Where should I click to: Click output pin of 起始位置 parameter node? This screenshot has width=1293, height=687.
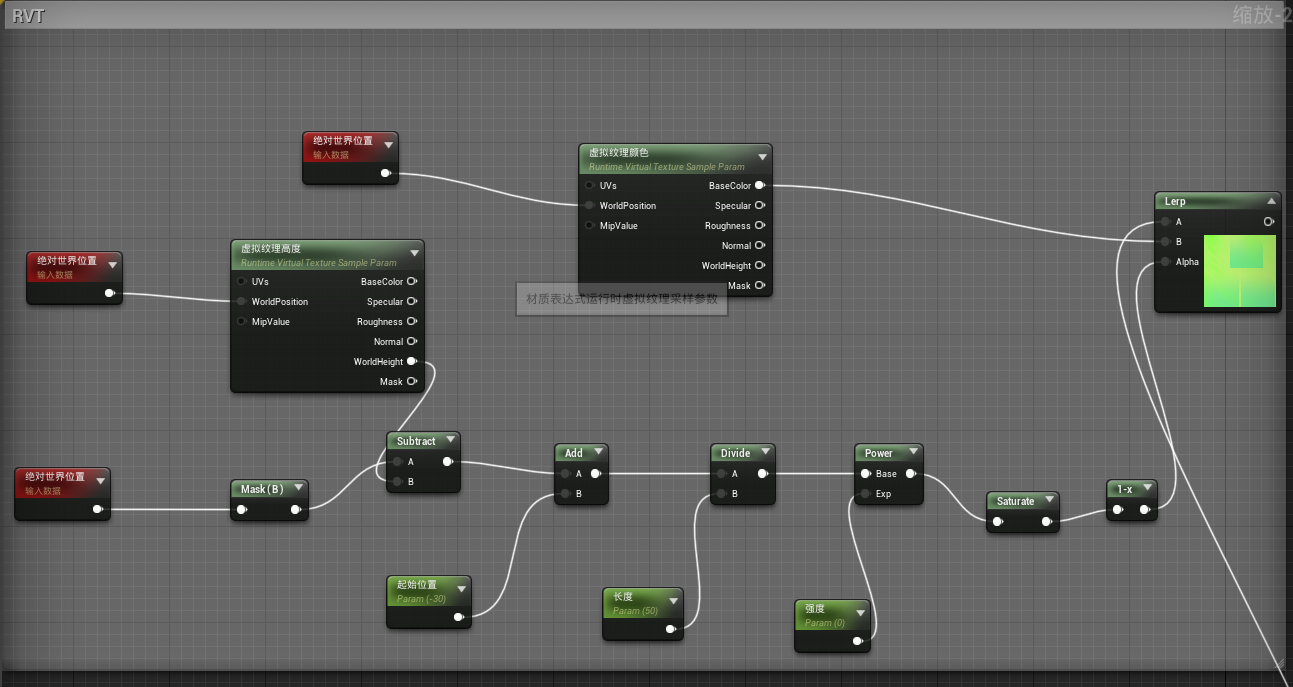click(x=459, y=617)
